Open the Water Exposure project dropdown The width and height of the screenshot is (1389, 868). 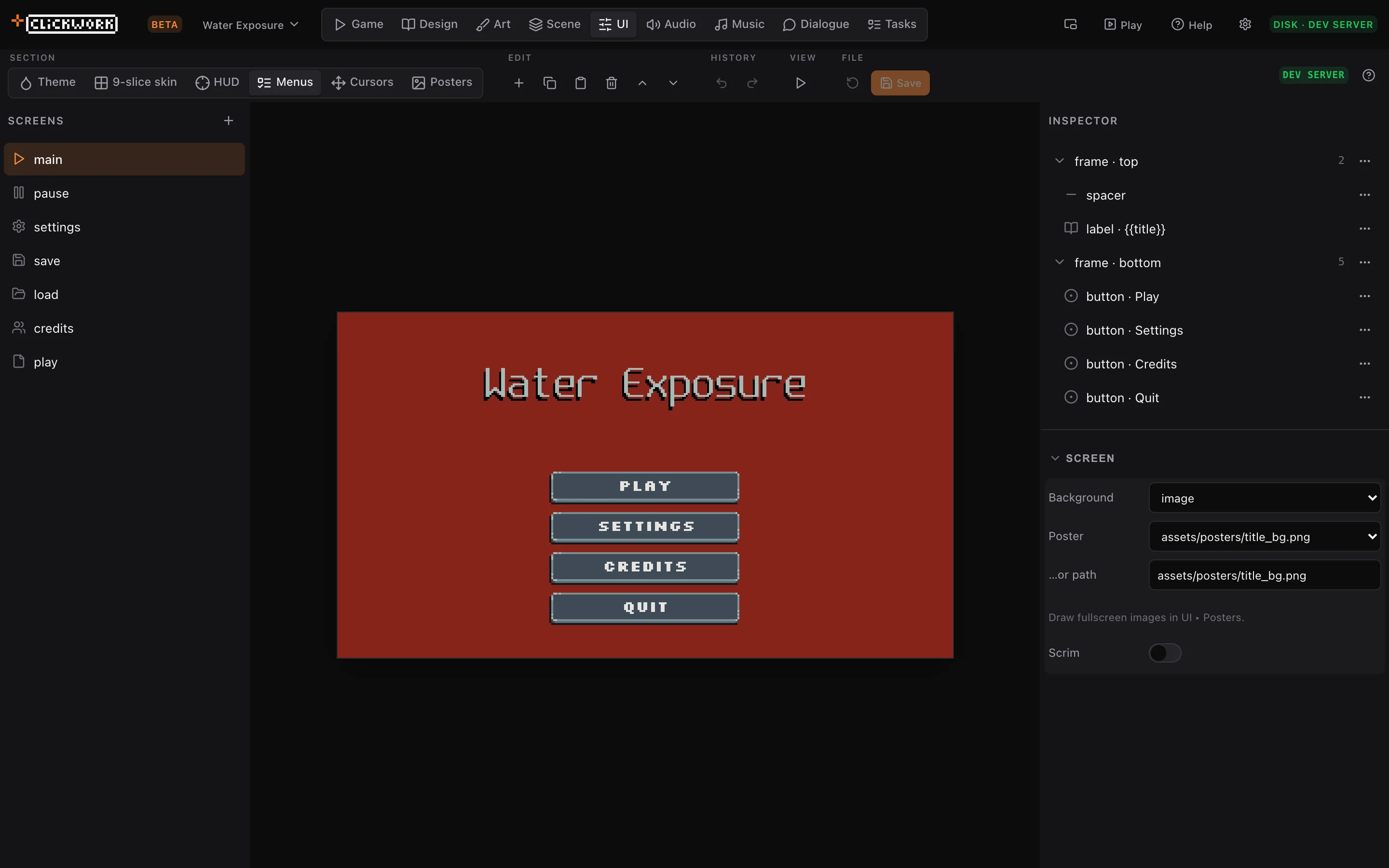(250, 25)
